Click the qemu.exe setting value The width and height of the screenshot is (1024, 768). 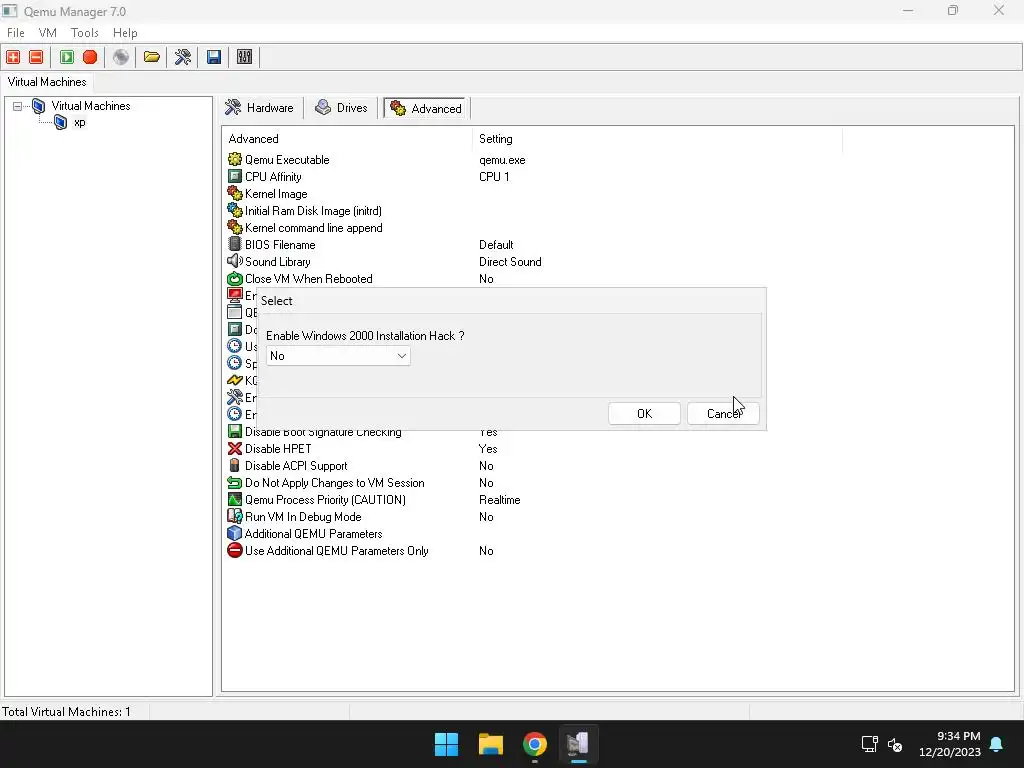coord(502,160)
